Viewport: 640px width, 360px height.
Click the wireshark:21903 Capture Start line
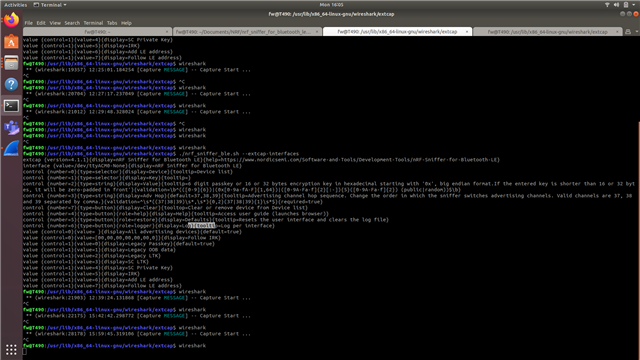(138, 298)
